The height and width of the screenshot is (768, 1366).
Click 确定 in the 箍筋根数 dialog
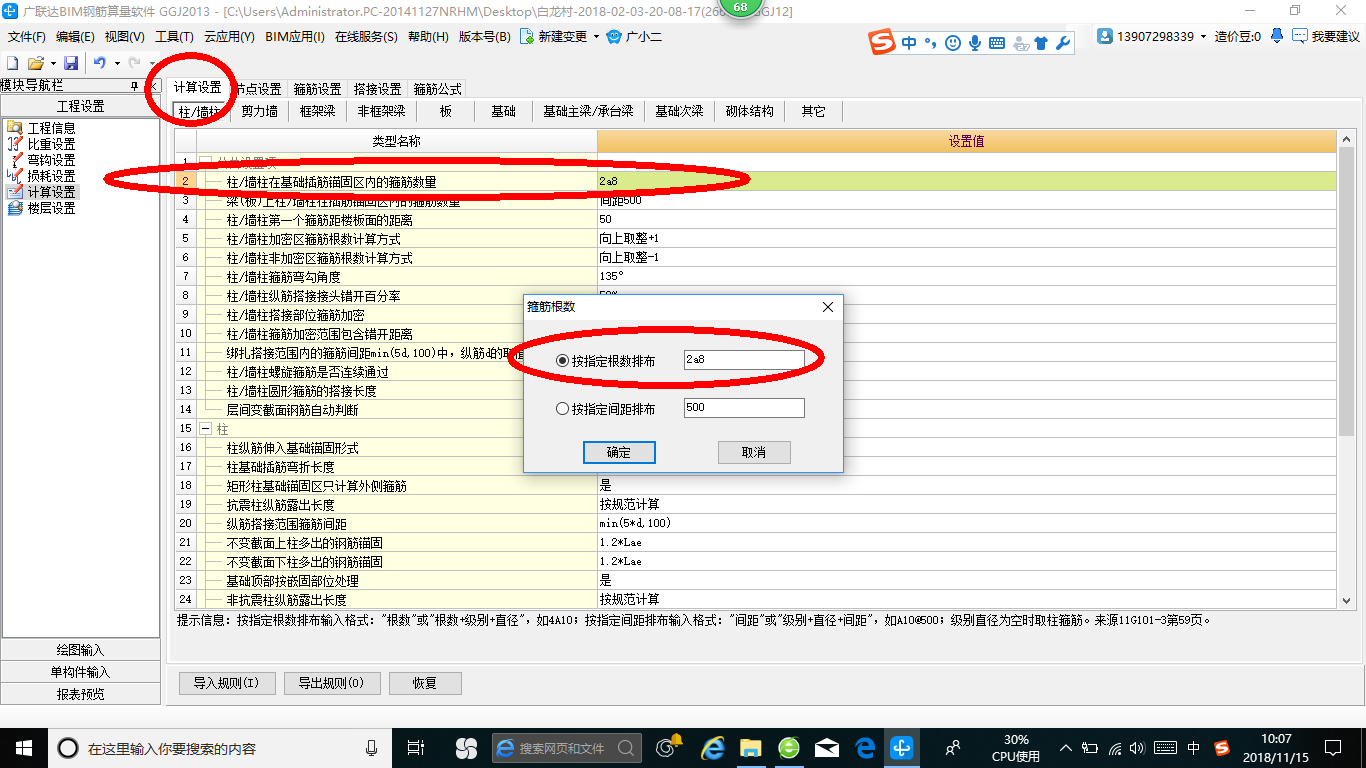pyautogui.click(x=619, y=452)
